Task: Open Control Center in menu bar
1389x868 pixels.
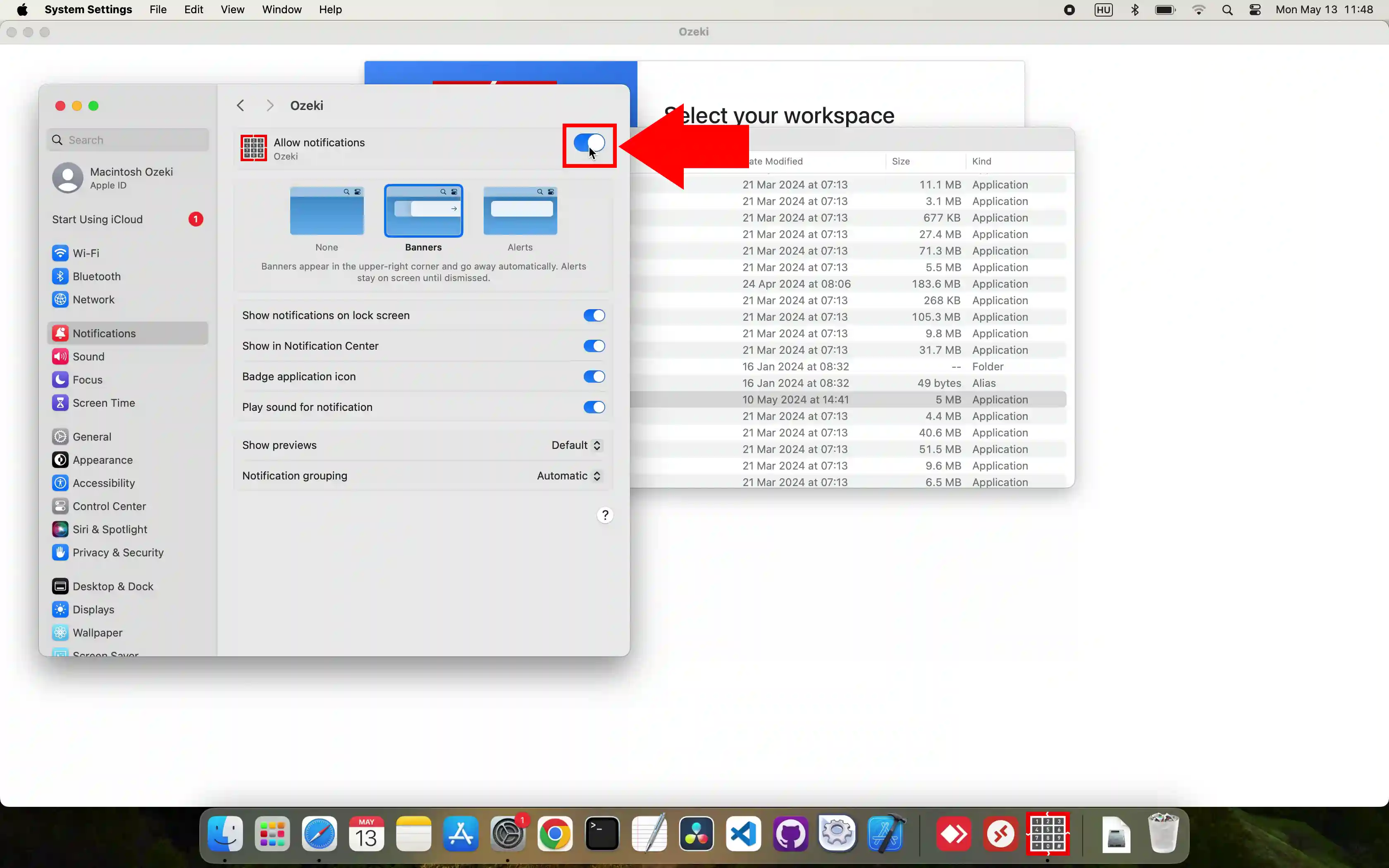Action: 1255,10
